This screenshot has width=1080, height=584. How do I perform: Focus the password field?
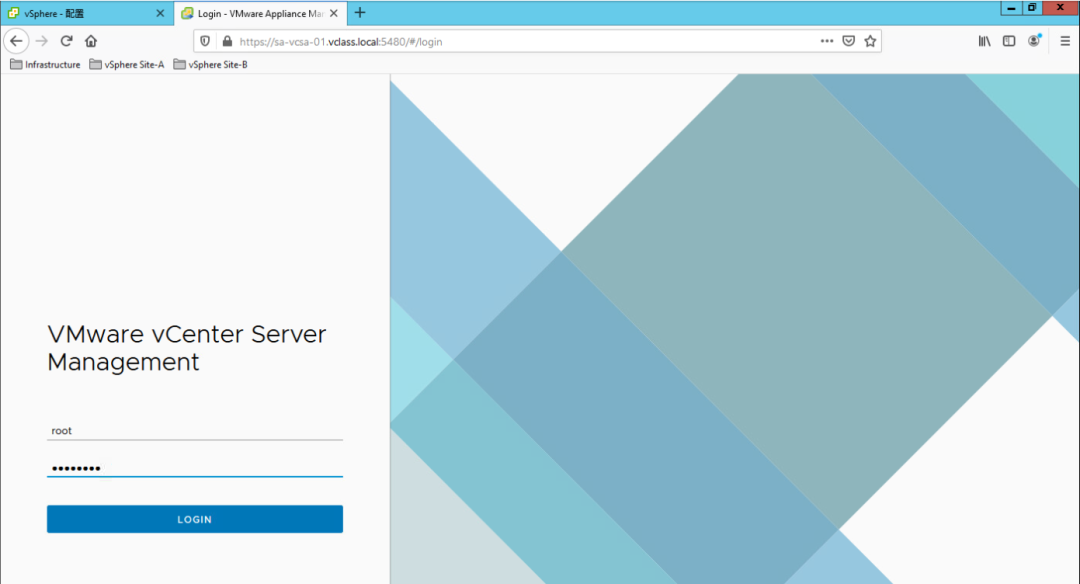click(195, 468)
